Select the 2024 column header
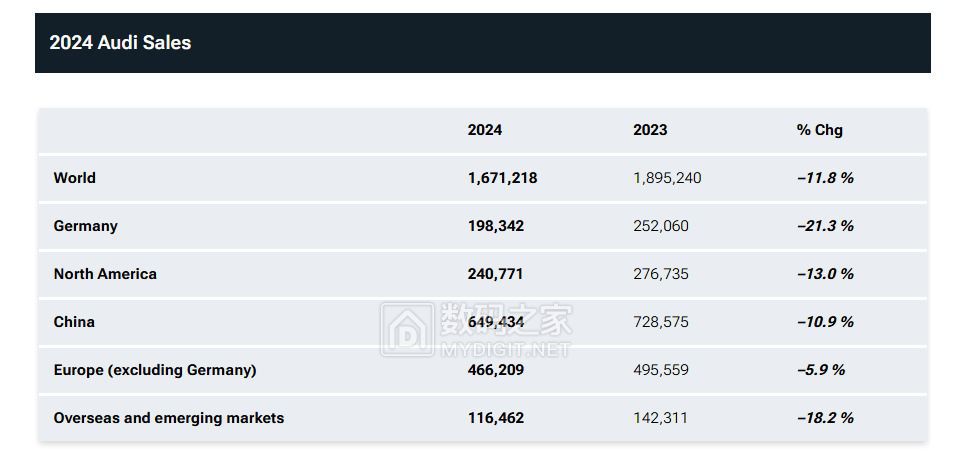 [x=485, y=130]
